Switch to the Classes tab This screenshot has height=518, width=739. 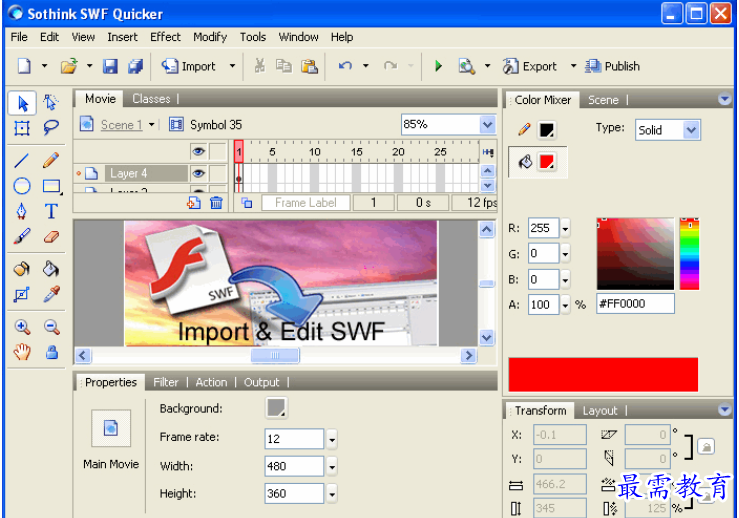151,99
